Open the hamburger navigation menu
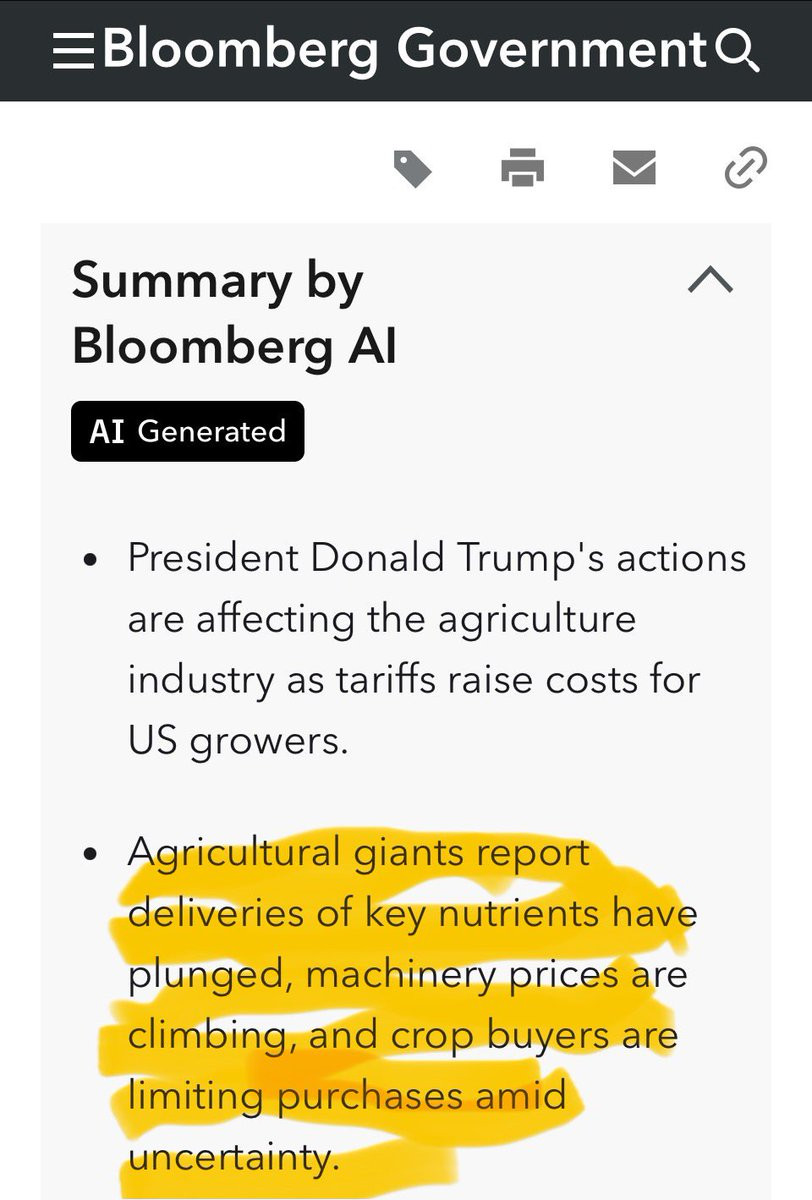Screen dimensions: 812x1200 73,50
